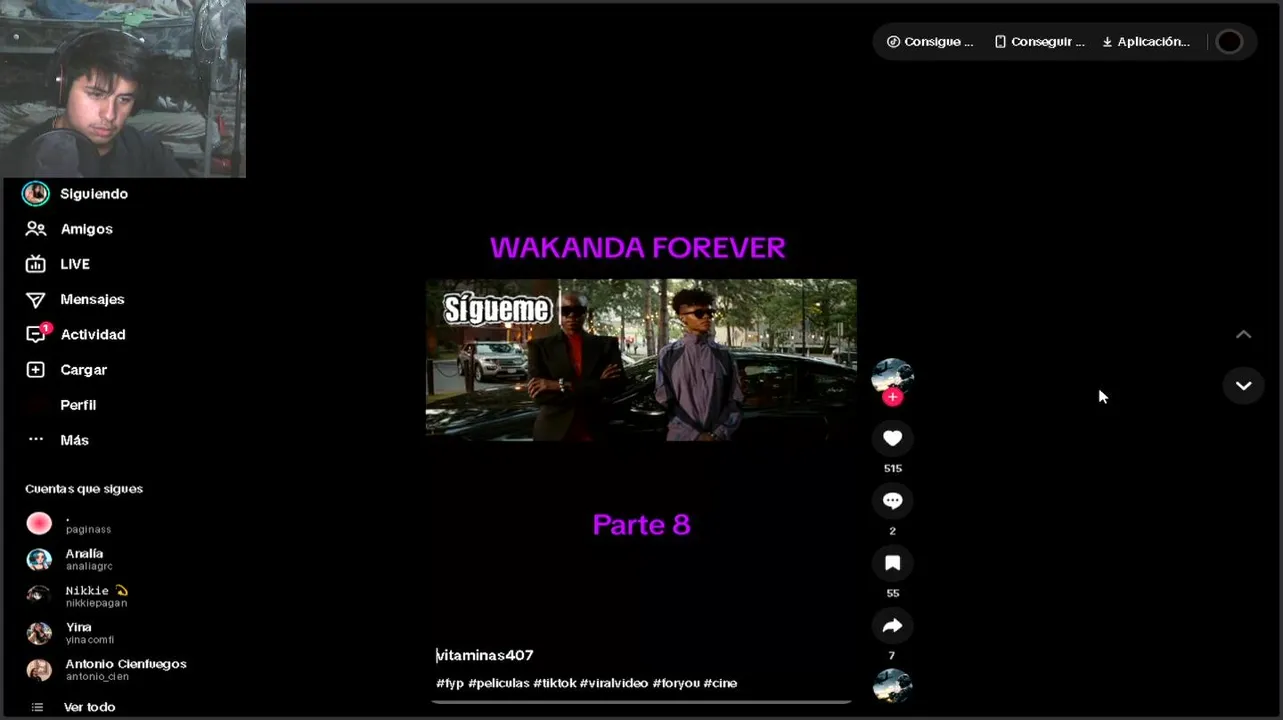1283x720 pixels.
Task: Share the video using arrow icon
Action: [x=893, y=626]
